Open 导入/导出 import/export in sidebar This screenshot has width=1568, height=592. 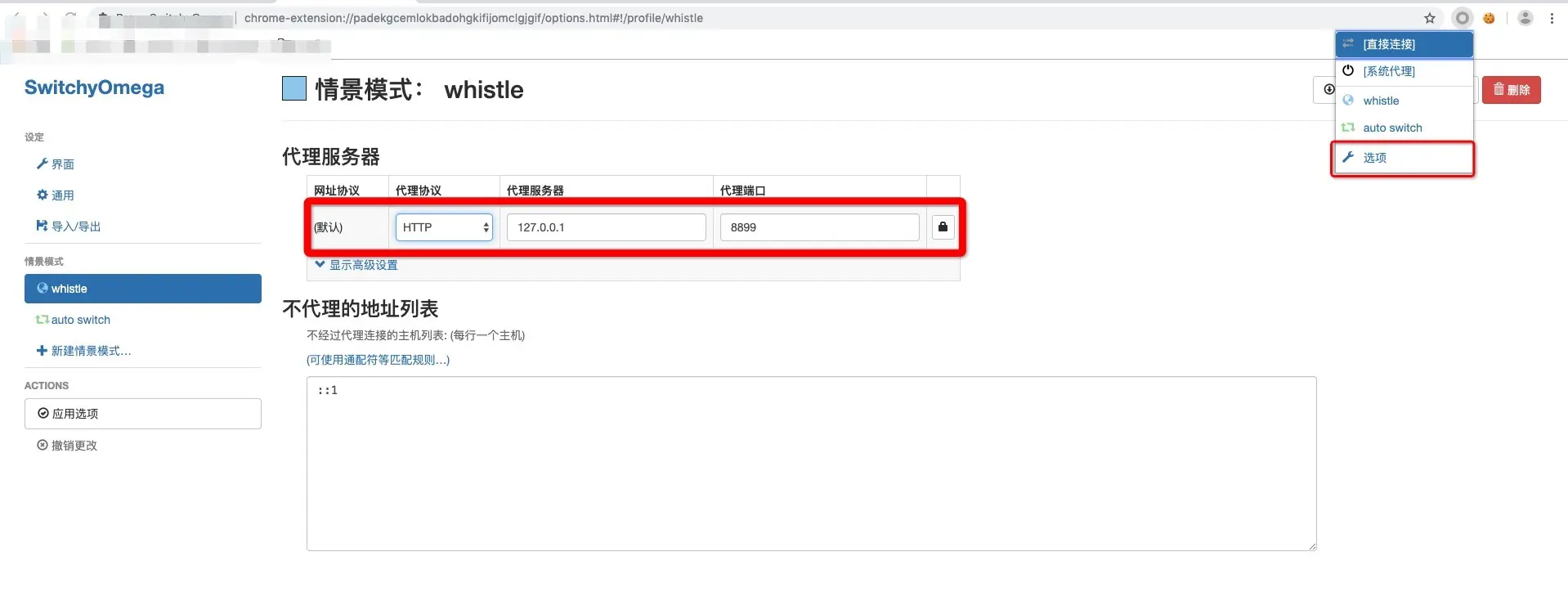pyautogui.click(x=69, y=226)
